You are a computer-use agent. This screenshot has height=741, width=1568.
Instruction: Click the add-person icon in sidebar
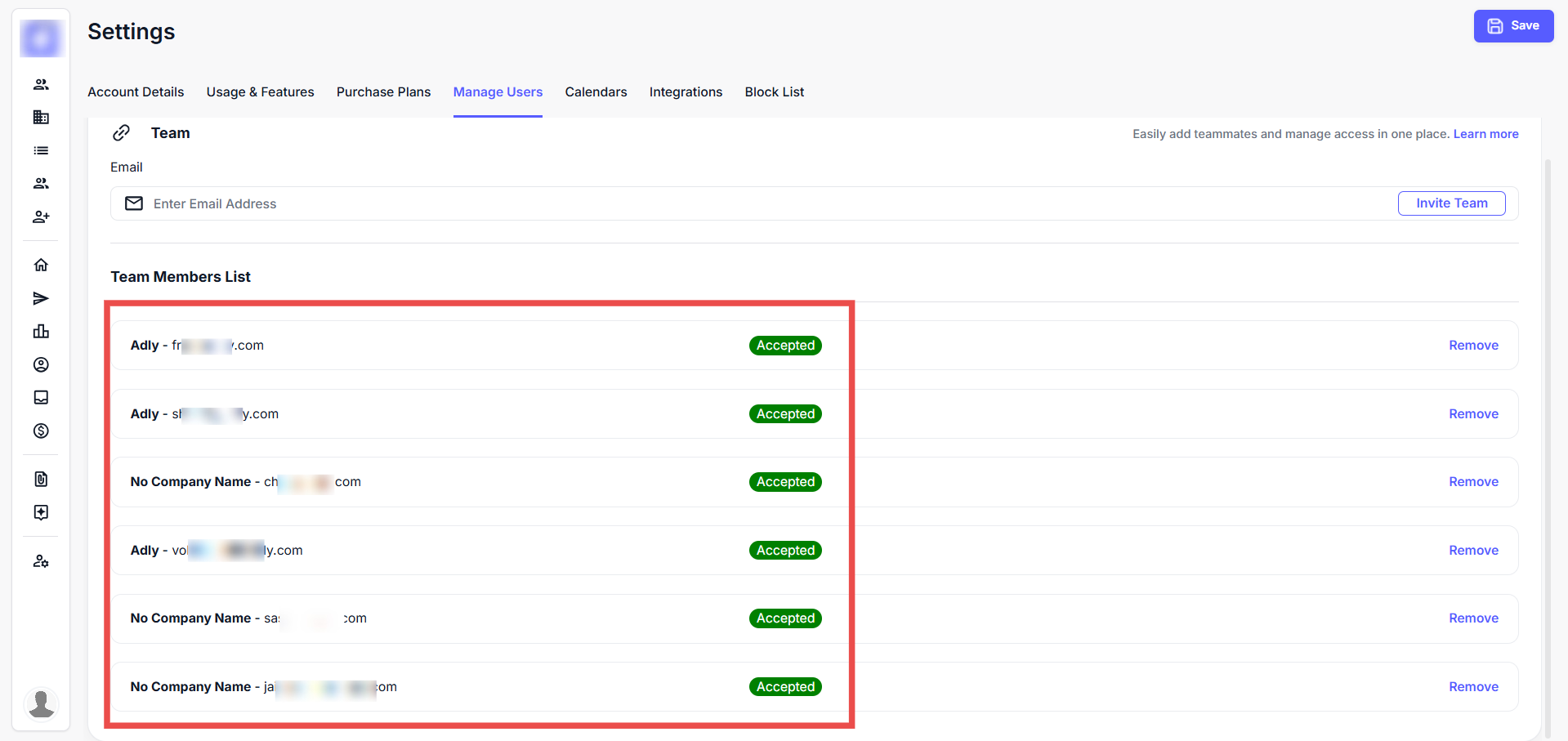41,216
